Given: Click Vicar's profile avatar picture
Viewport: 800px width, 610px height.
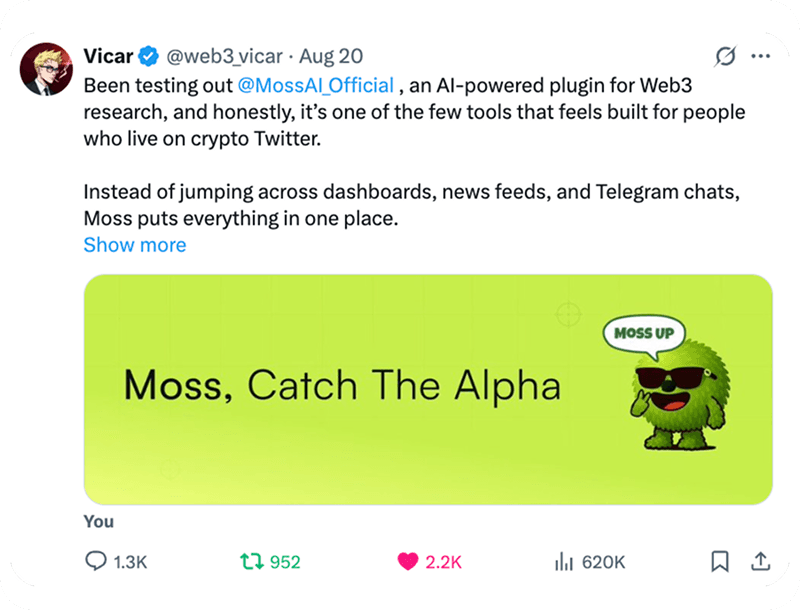Looking at the screenshot, I should (46, 69).
